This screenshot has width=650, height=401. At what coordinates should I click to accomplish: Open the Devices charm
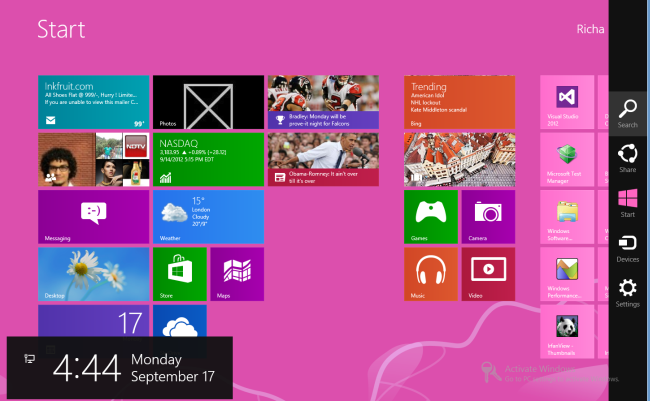click(x=628, y=248)
